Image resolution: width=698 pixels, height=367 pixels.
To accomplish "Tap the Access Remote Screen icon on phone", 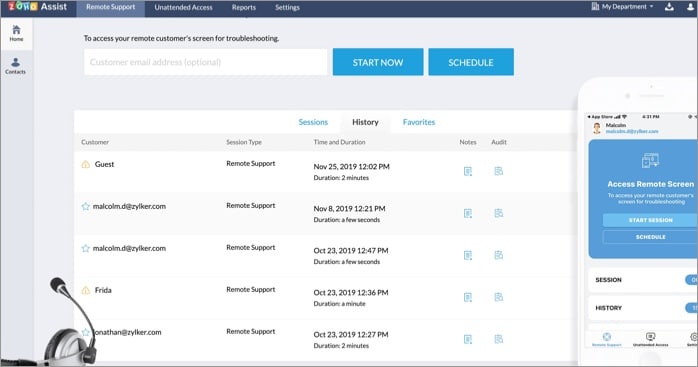I will pyautogui.click(x=650, y=160).
